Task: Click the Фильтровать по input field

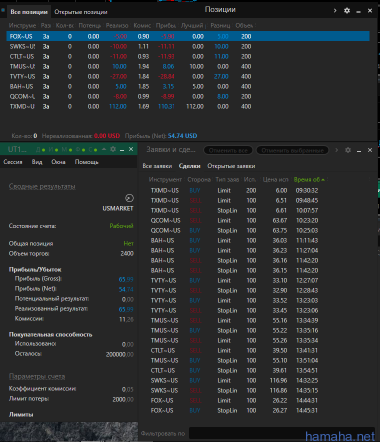Action: (282, 433)
